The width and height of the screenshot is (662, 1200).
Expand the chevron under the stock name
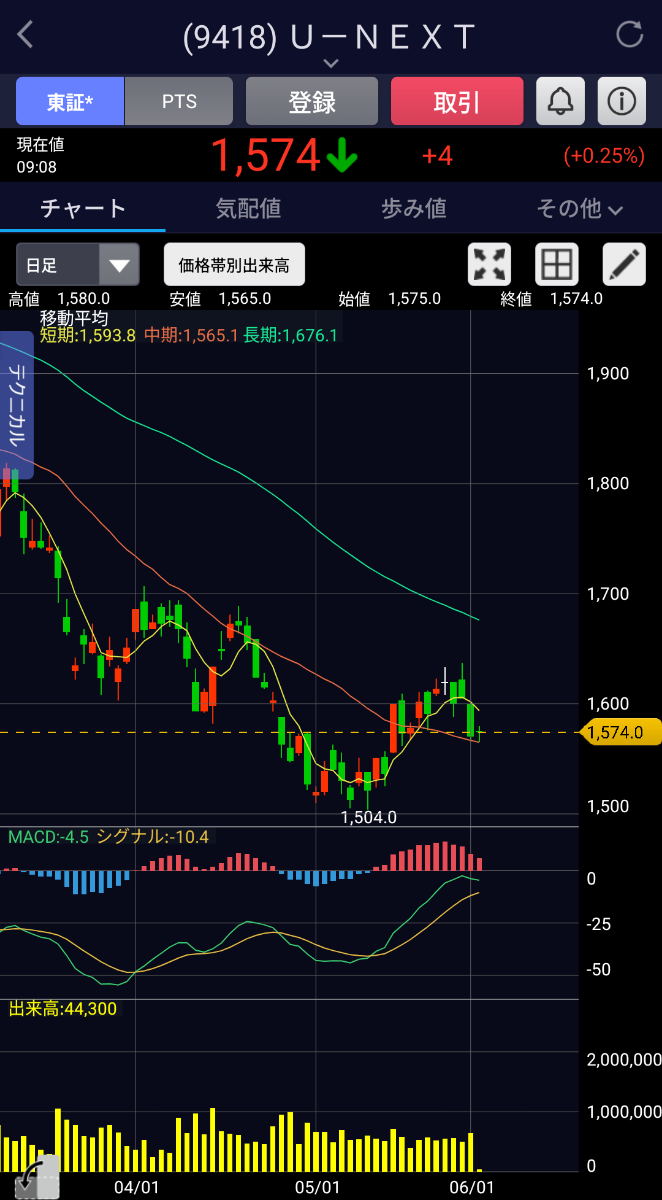tap(331, 63)
